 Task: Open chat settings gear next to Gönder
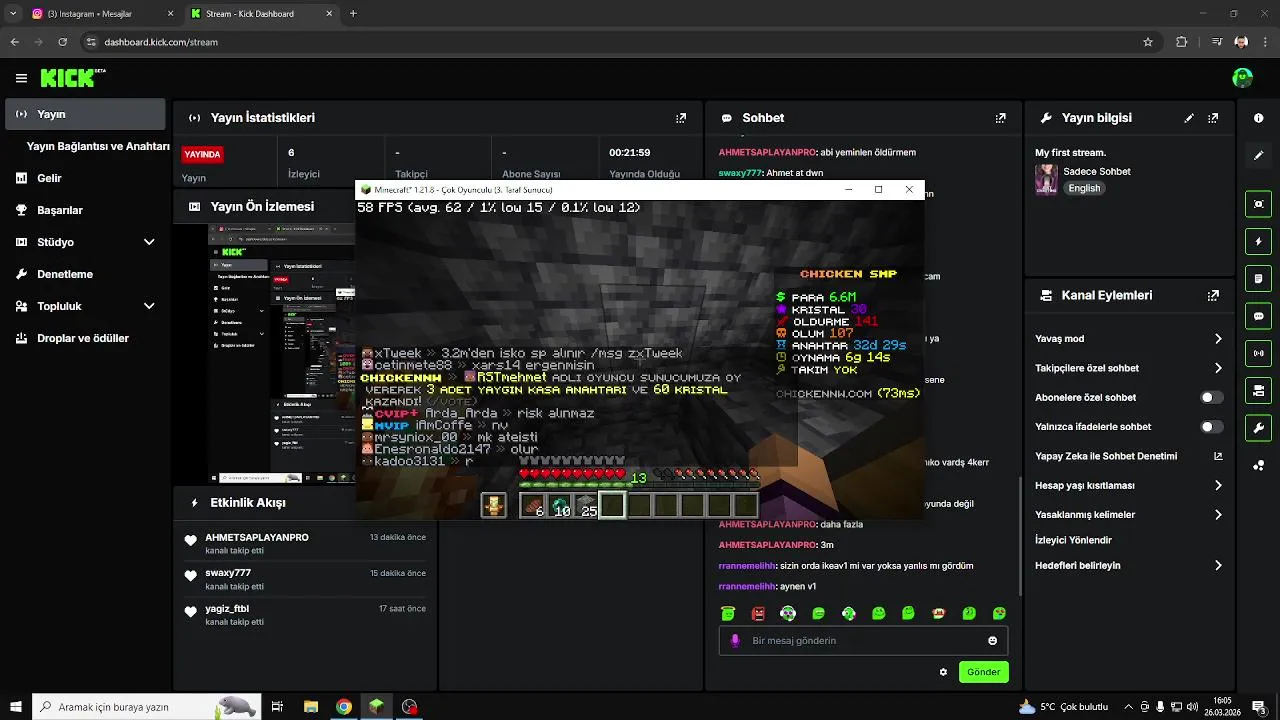click(x=943, y=672)
